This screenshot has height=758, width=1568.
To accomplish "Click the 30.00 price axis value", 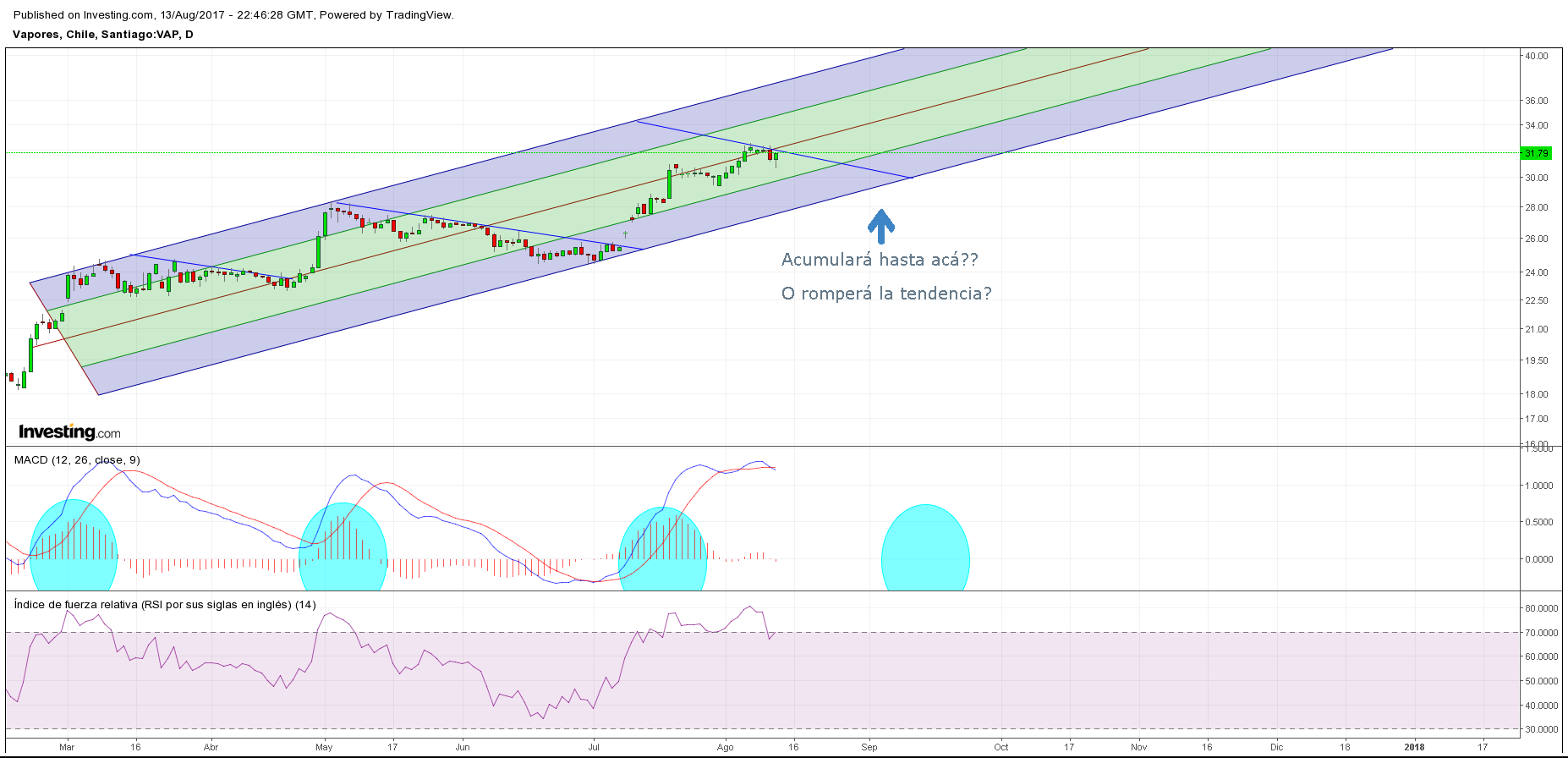I will (1537, 178).
